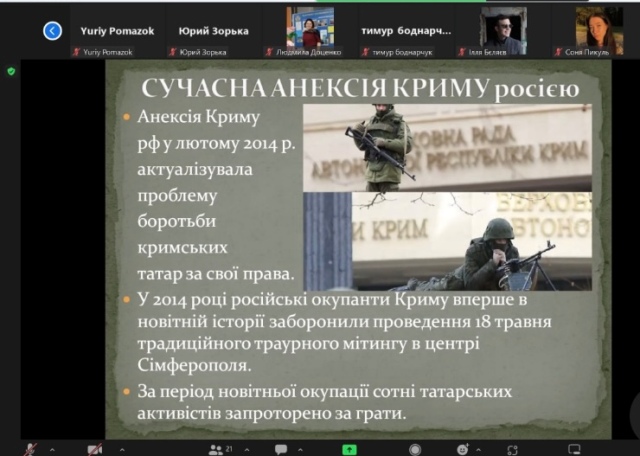640x456 pixels.
Task: Click the Apps icon in bottom toolbar
Action: pos(513,449)
